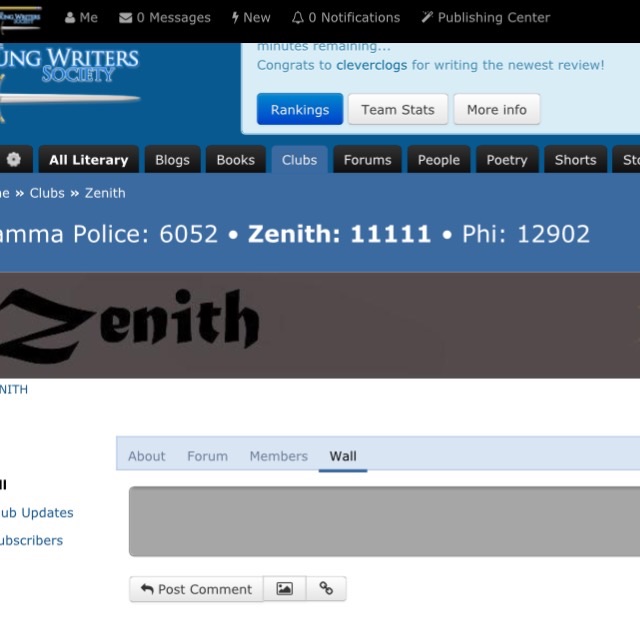The height and width of the screenshot is (619, 640).
Task: Switch to the Forums tab
Action: [x=367, y=160]
